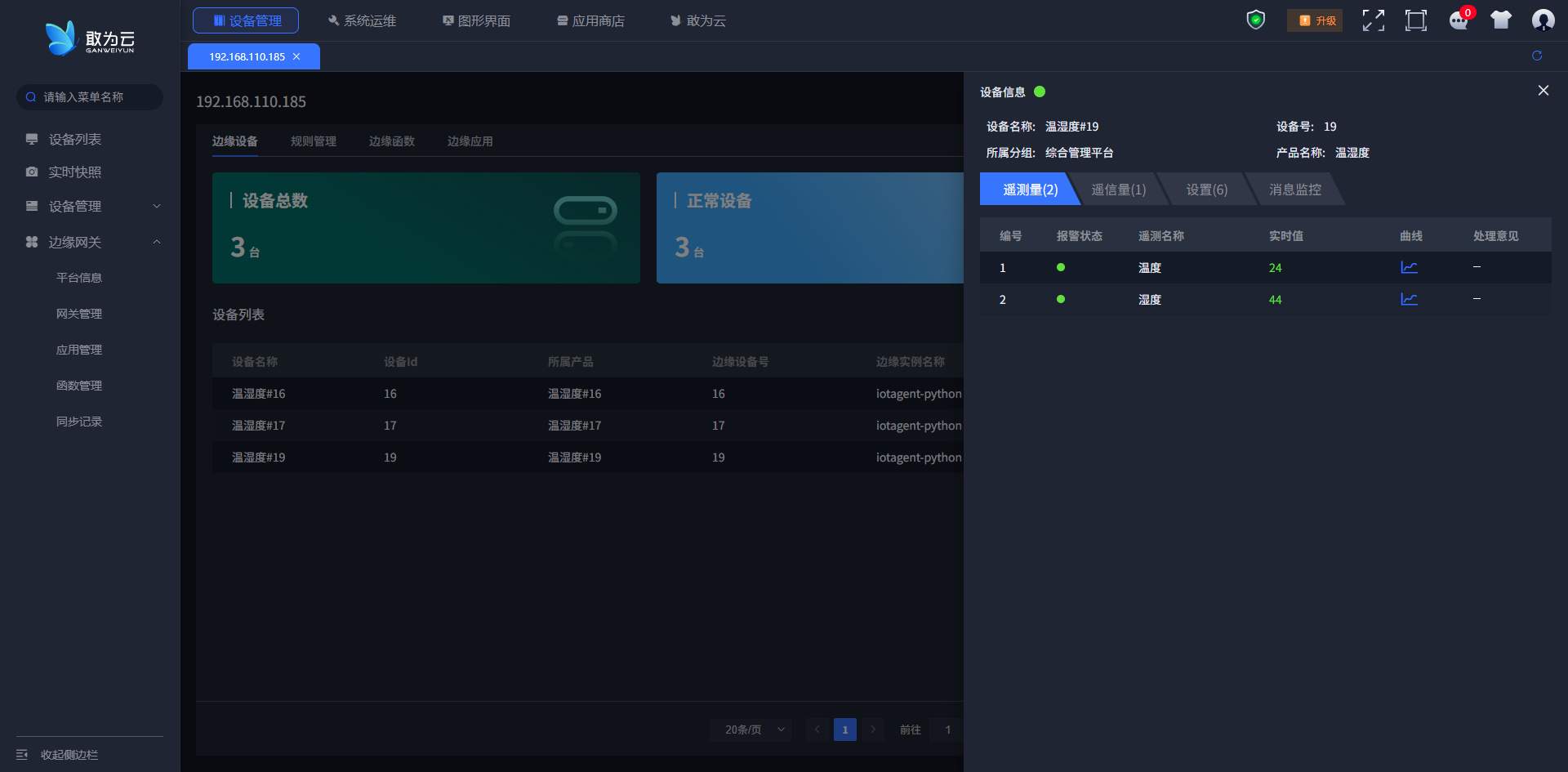Select the 消息监控 tab

click(x=1295, y=190)
